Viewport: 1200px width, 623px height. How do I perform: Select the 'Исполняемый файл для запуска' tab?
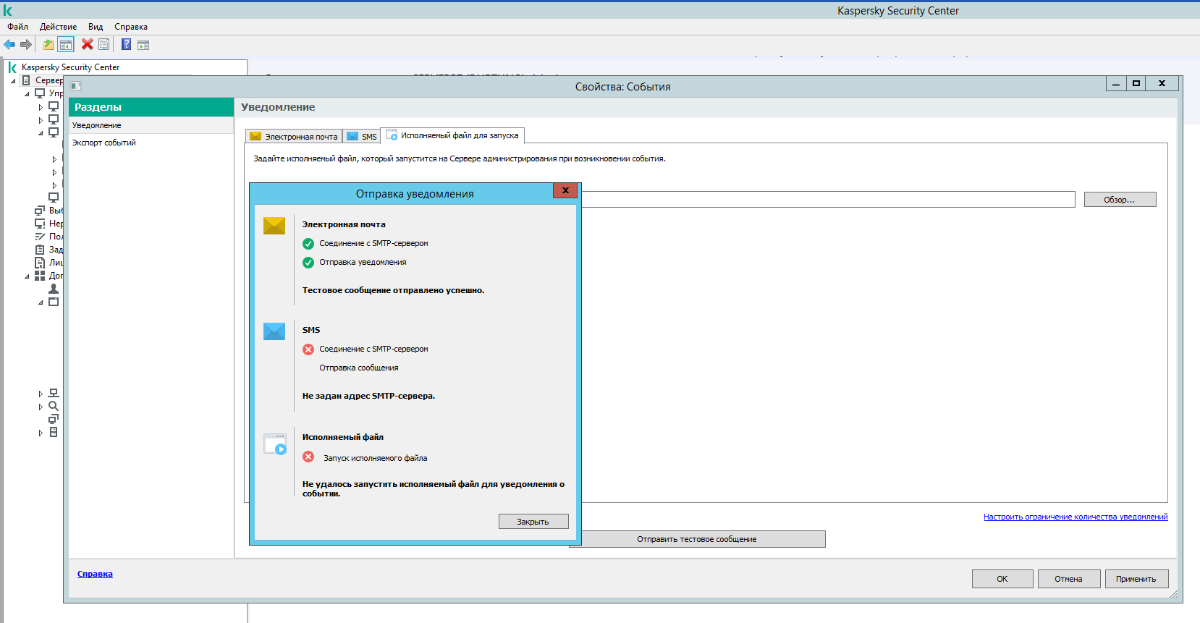pyautogui.click(x=453, y=135)
